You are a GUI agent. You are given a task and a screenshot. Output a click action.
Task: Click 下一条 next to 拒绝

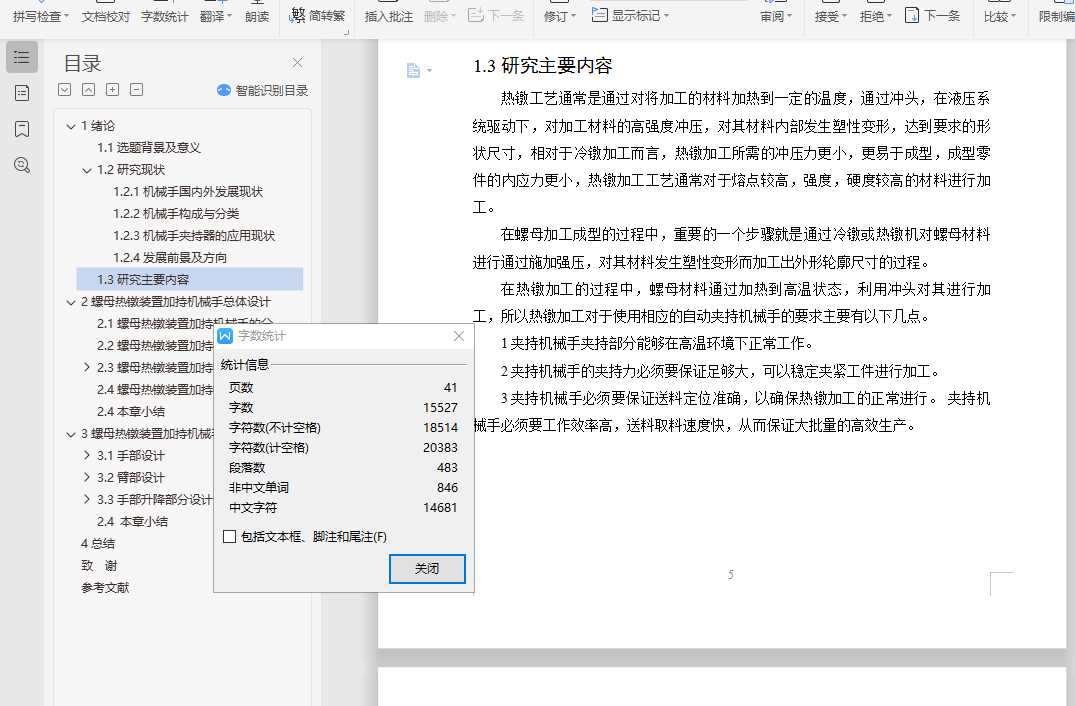932,15
